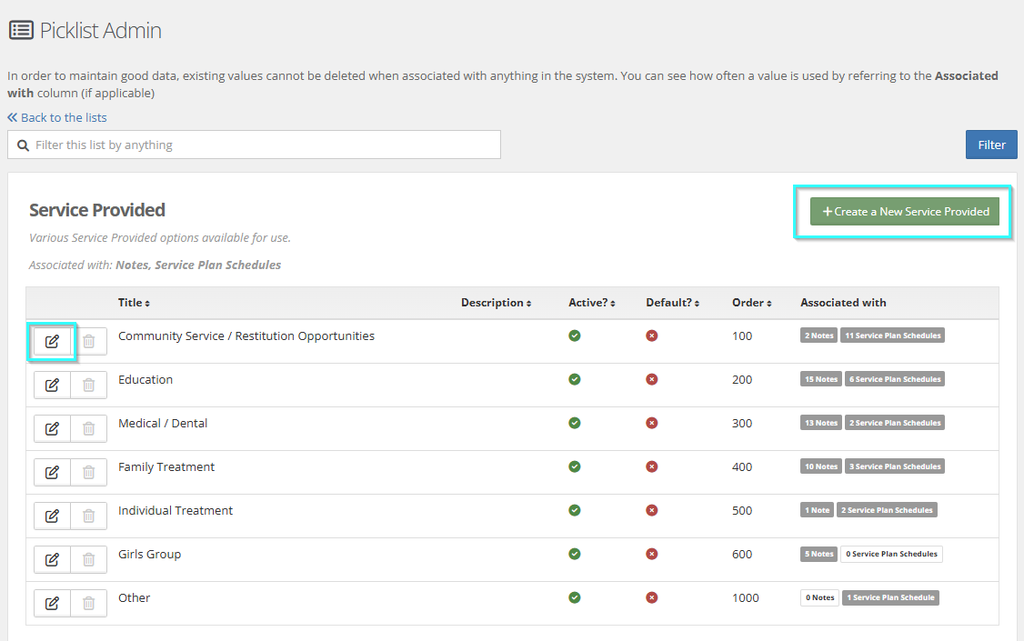Sort the list by Order column
1024x641 pixels.
(x=752, y=303)
